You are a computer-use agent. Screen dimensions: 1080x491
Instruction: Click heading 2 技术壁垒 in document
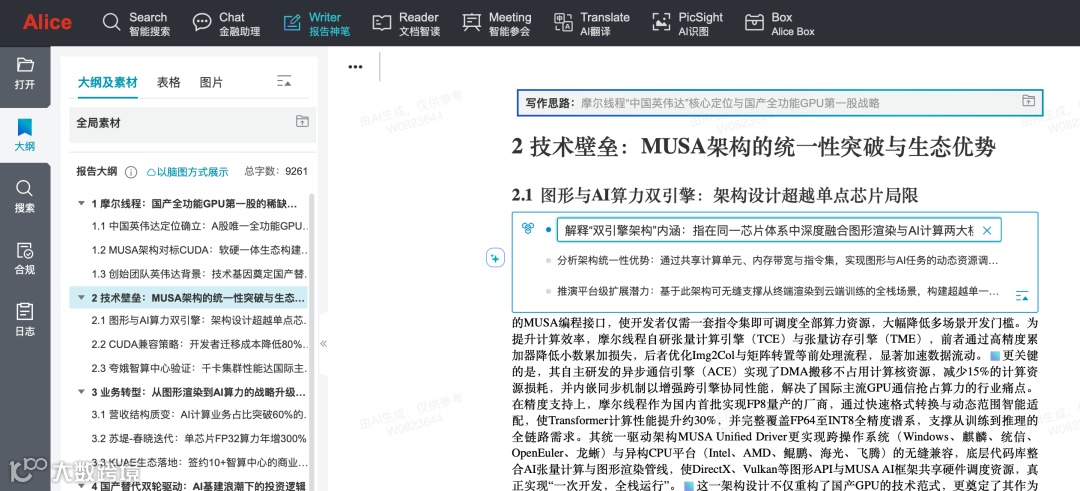coord(754,147)
